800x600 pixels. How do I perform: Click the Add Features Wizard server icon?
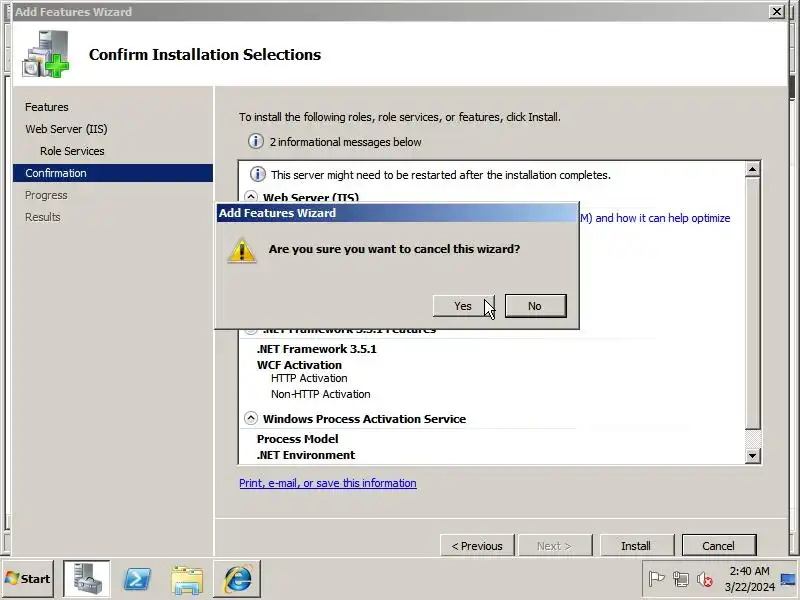(45, 54)
